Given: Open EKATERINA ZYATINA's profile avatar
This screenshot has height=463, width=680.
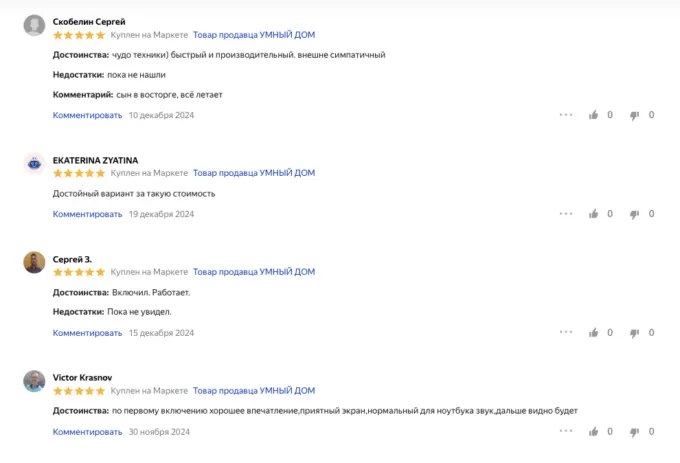Looking at the screenshot, I should click(x=34, y=164).
